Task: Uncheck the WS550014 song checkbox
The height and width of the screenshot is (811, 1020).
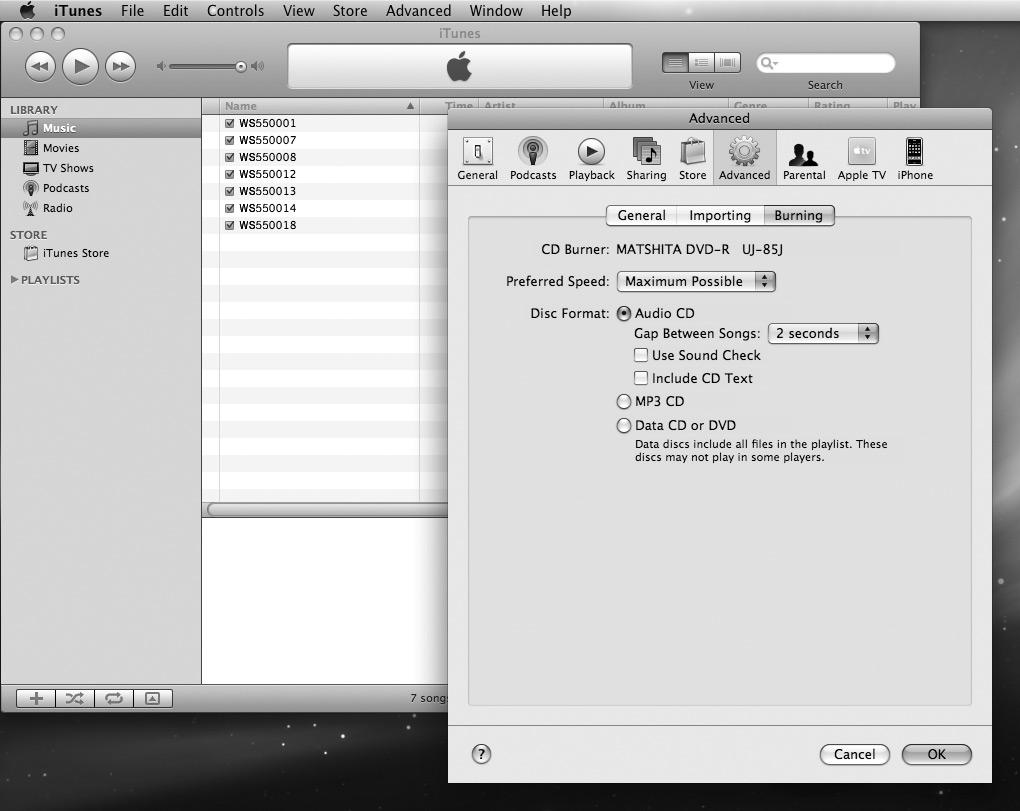Action: 230,208
